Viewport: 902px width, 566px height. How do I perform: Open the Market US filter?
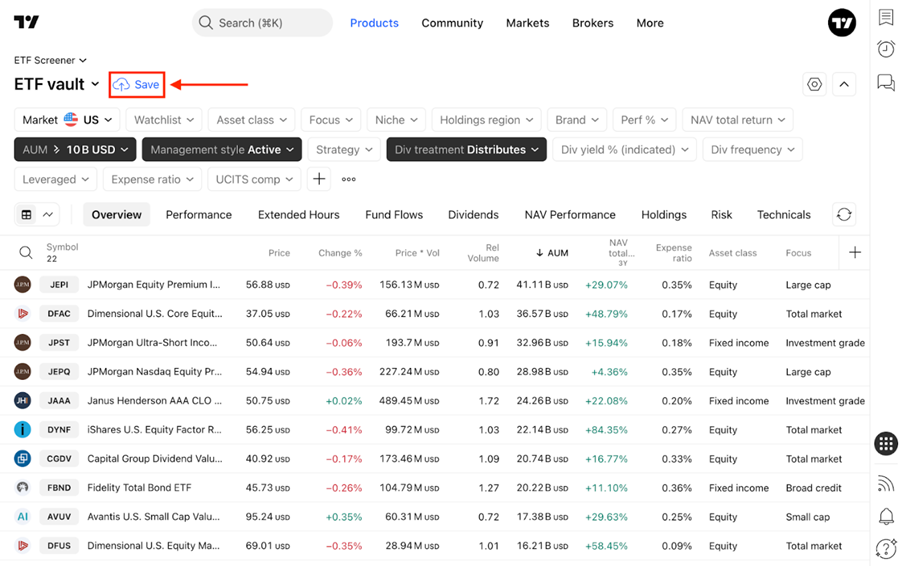tap(67, 120)
